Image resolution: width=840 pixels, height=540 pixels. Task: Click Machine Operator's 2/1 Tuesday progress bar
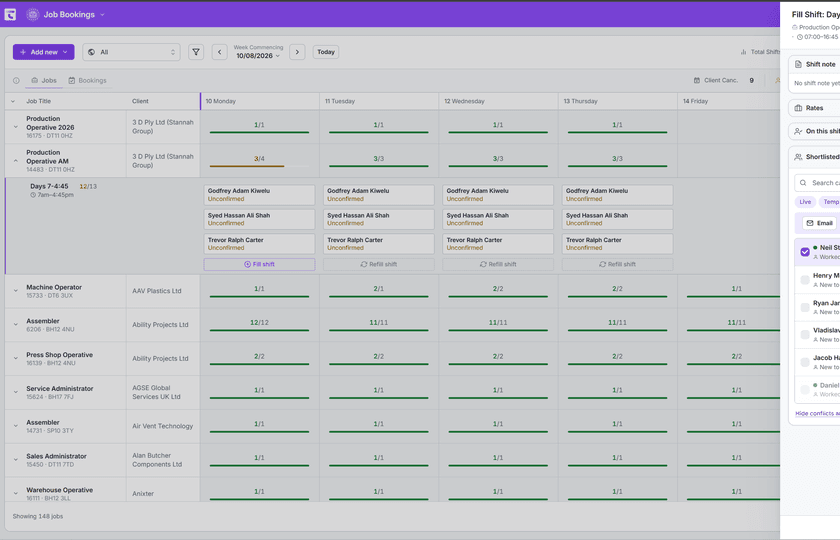[379, 296]
